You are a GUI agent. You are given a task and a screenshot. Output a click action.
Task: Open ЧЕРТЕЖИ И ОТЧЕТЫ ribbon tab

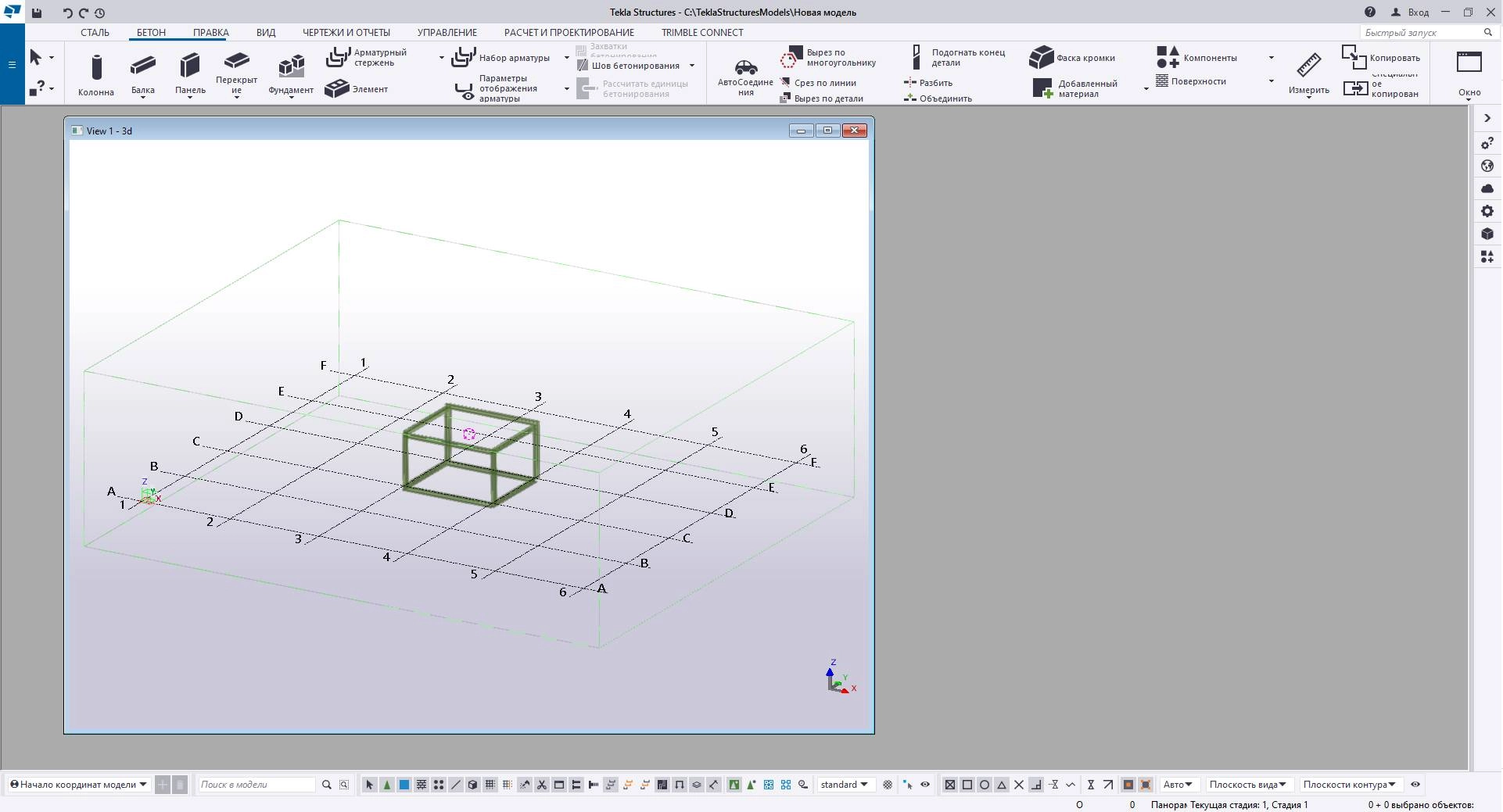pos(346,33)
